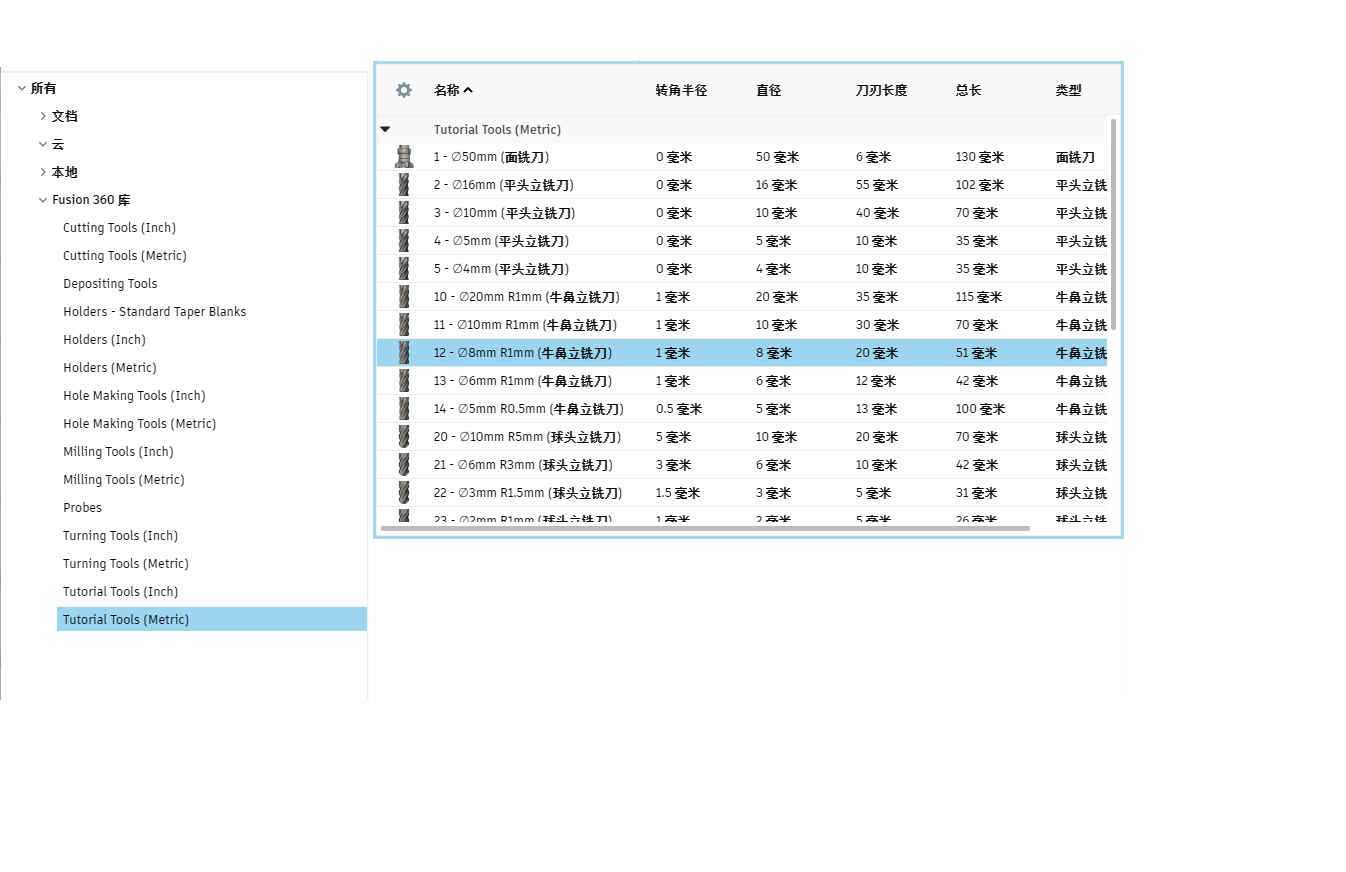Open Holders (Inch) library
This screenshot has width=1346, height=872.
tap(104, 340)
